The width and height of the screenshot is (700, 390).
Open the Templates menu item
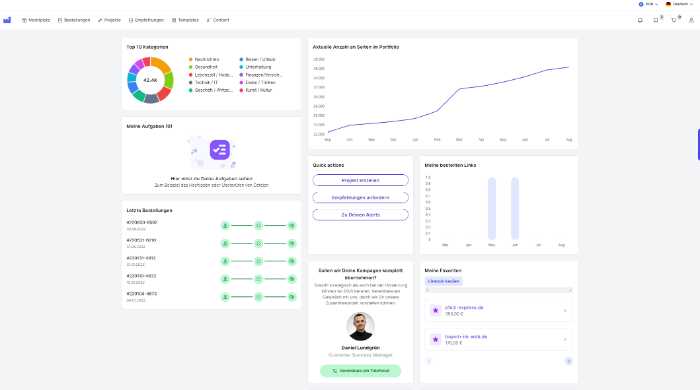coord(185,20)
